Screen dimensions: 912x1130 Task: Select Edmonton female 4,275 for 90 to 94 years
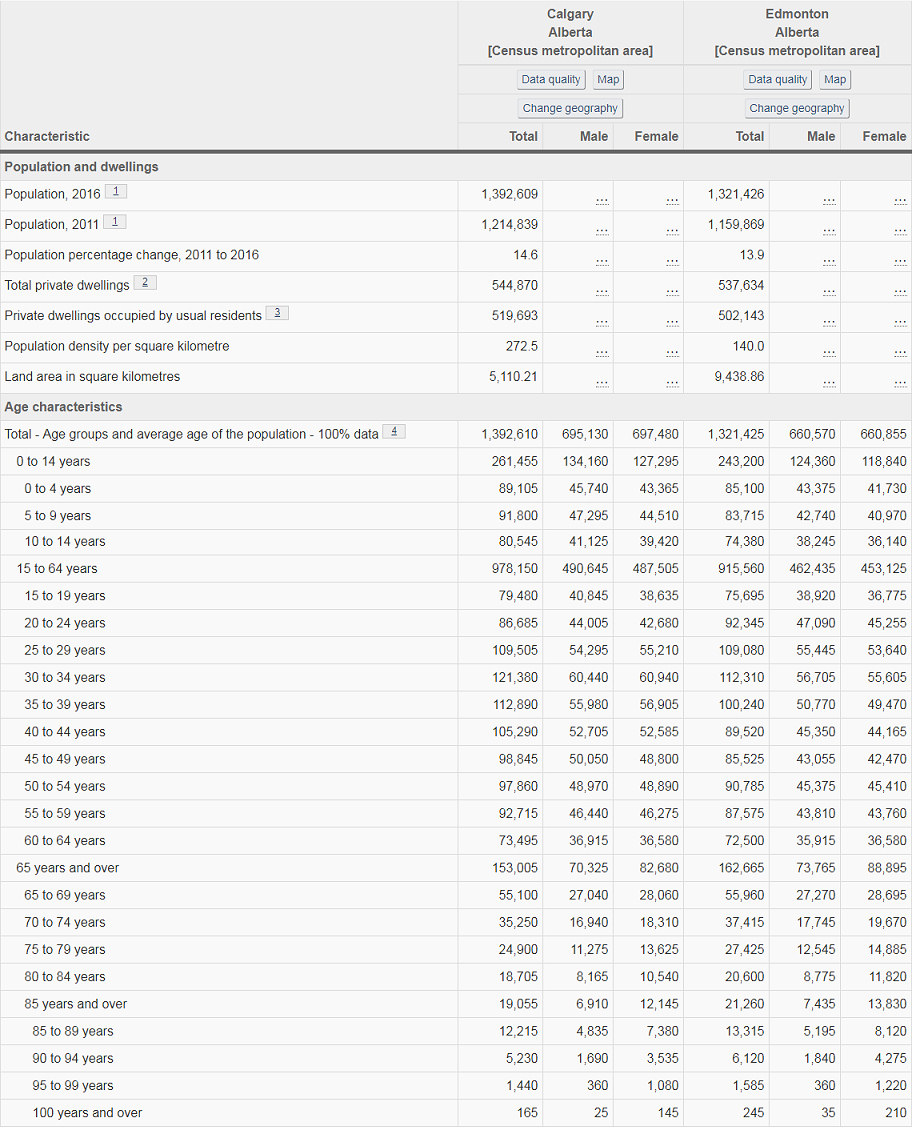pos(890,1058)
